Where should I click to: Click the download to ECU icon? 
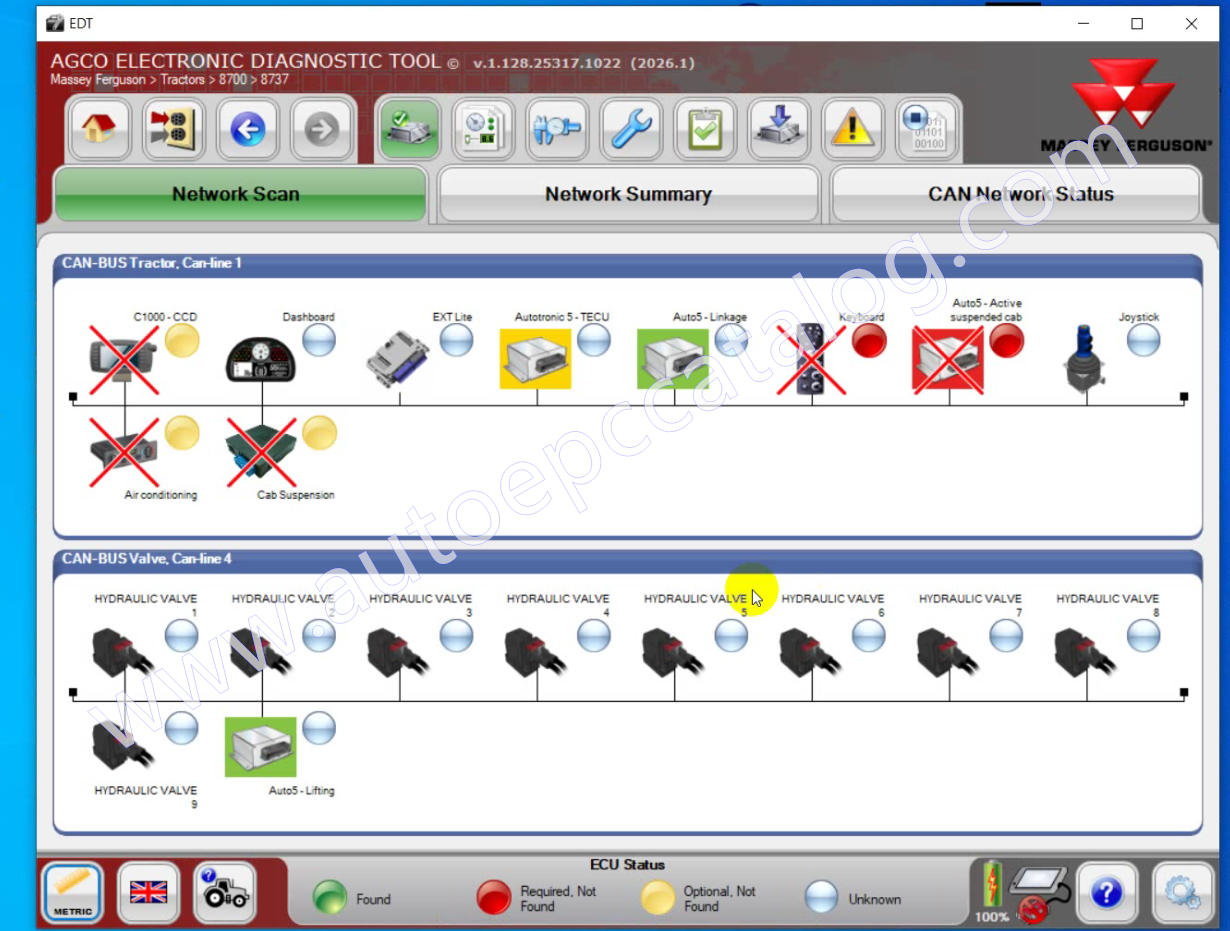point(779,129)
